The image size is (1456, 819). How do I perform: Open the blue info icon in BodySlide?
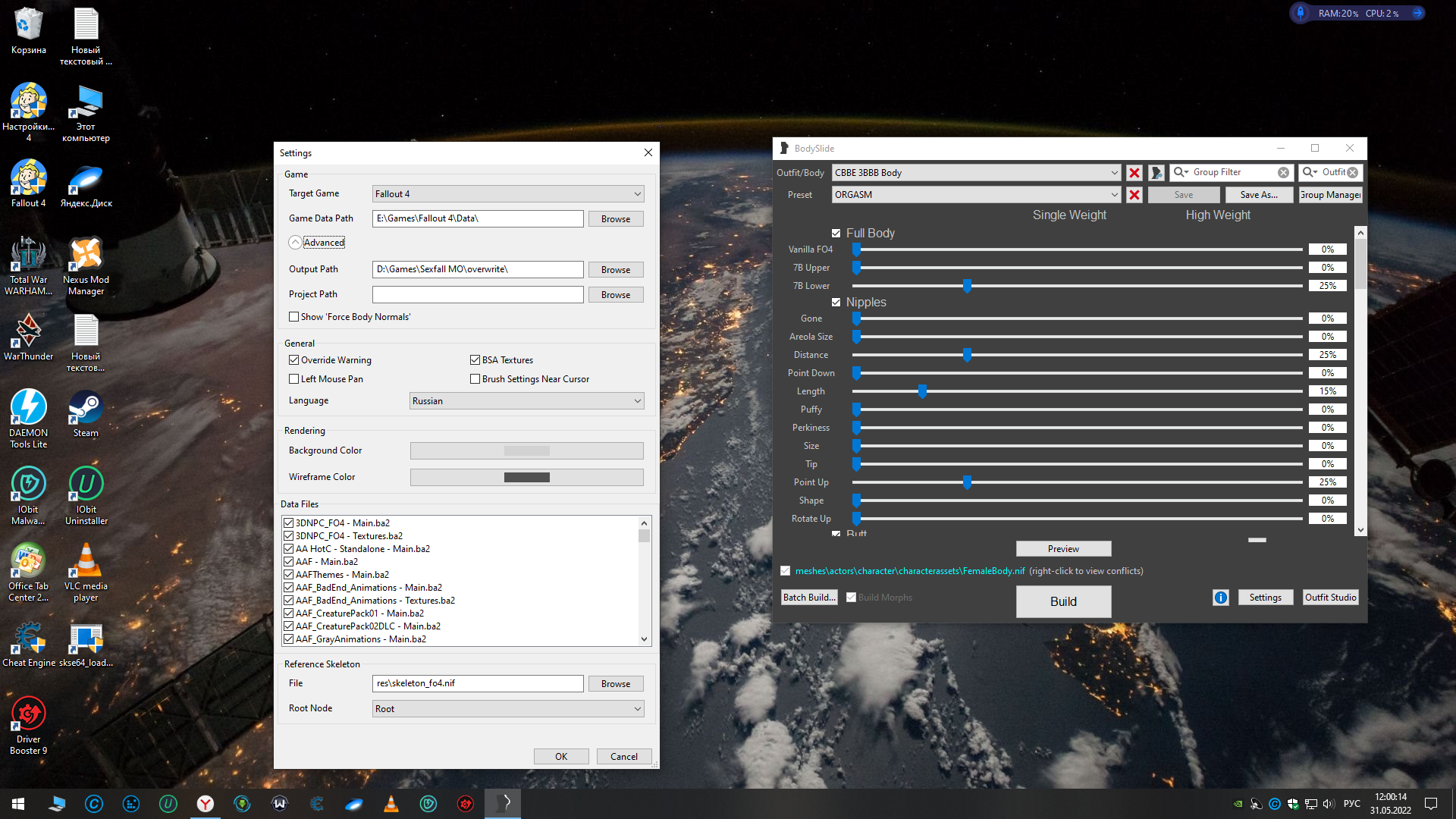(x=1220, y=598)
